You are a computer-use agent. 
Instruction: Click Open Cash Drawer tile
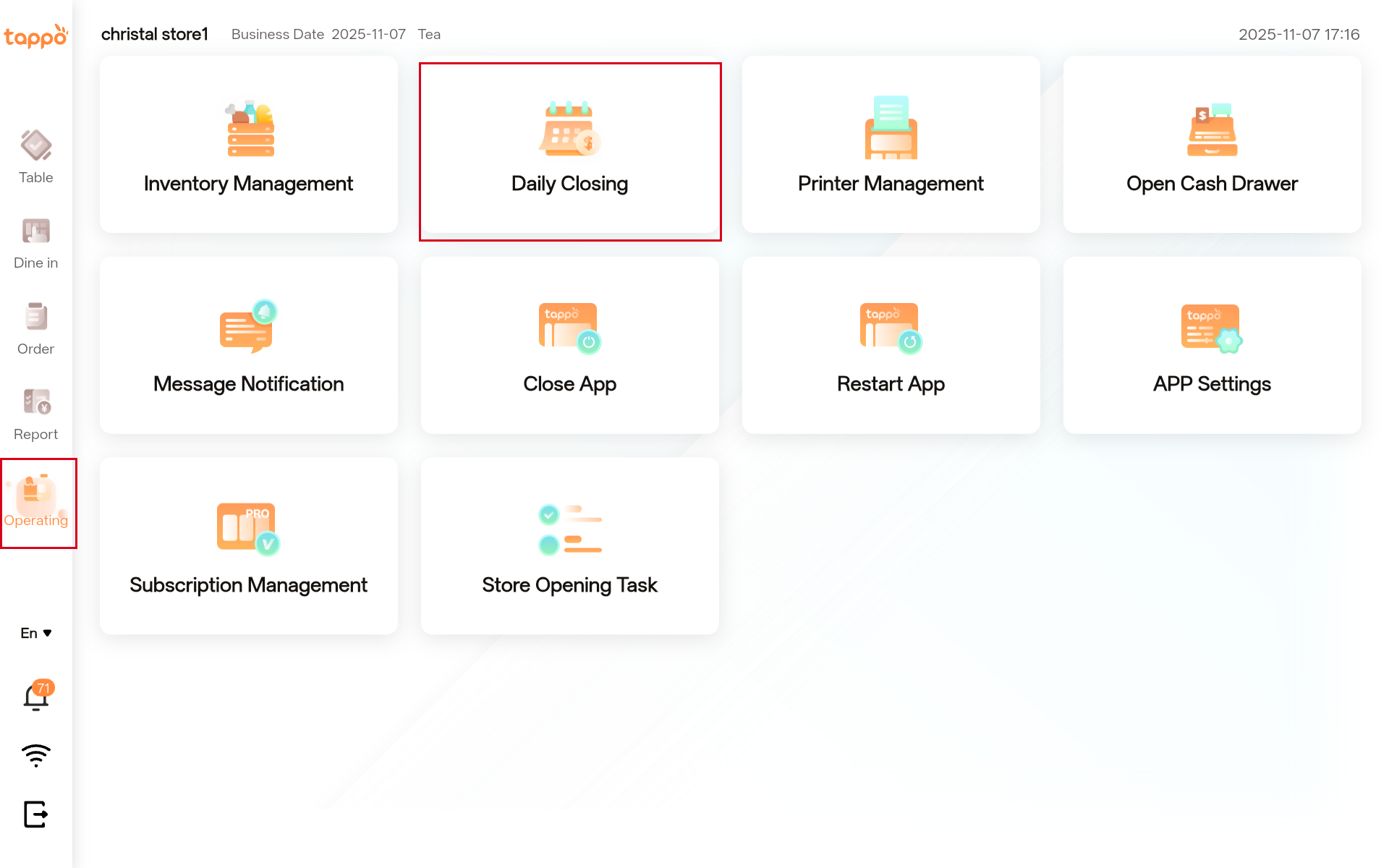(1212, 145)
